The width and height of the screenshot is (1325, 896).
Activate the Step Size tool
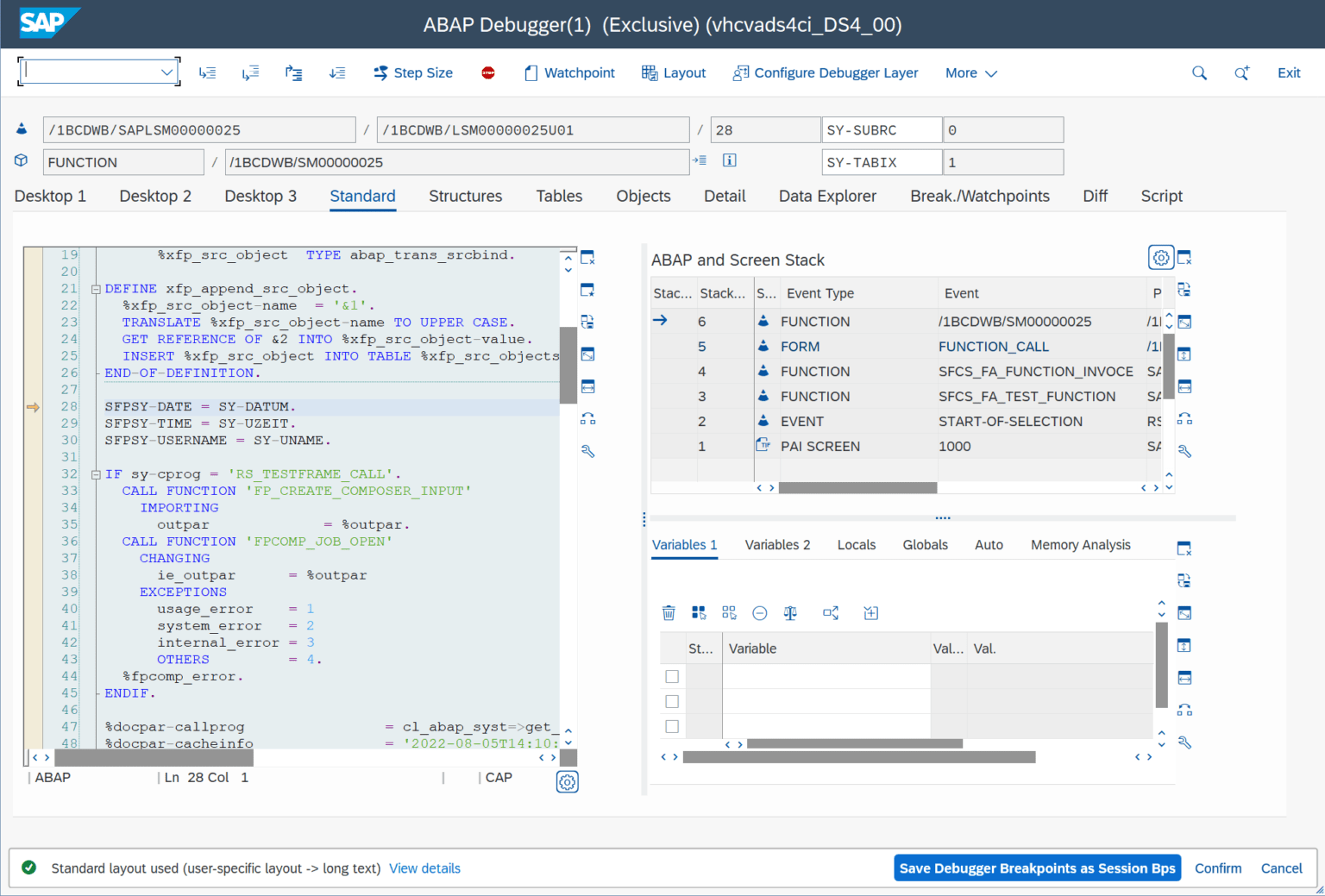point(412,72)
